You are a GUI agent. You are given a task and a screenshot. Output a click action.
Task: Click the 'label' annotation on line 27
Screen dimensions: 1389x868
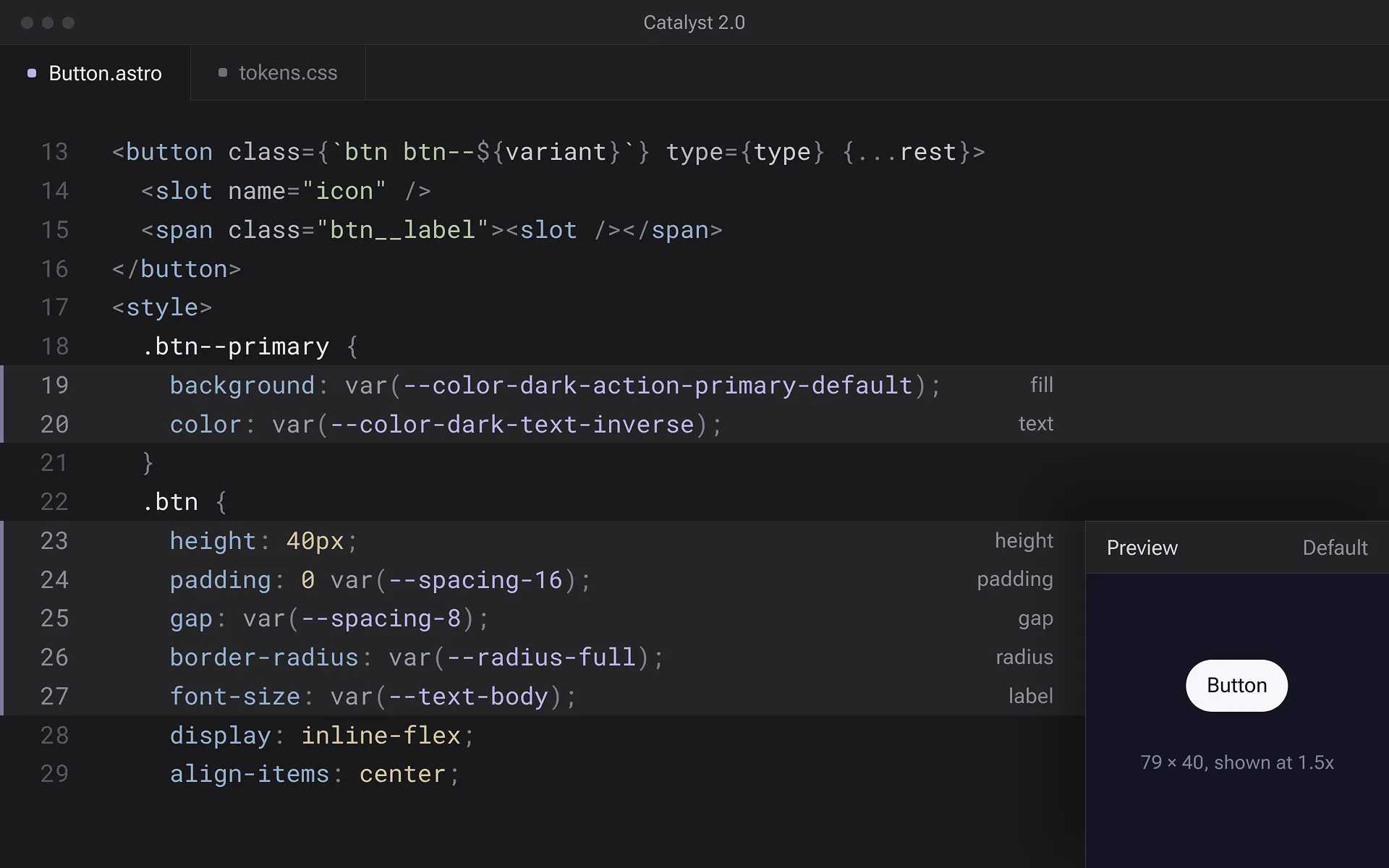tap(1031, 696)
